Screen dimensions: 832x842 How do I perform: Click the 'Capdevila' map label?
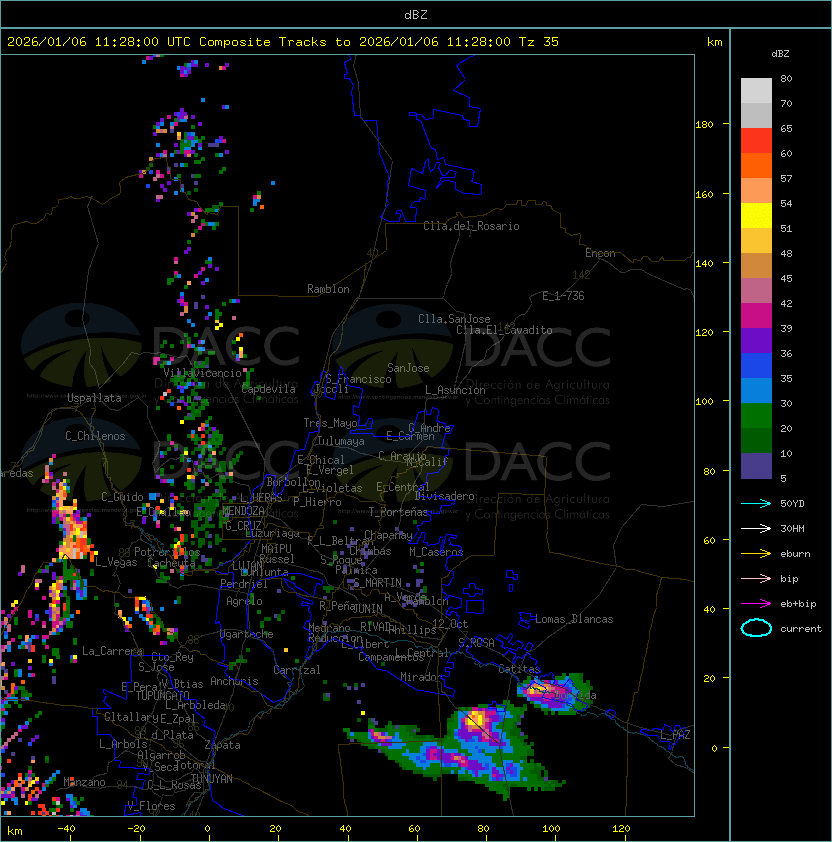(x=269, y=389)
